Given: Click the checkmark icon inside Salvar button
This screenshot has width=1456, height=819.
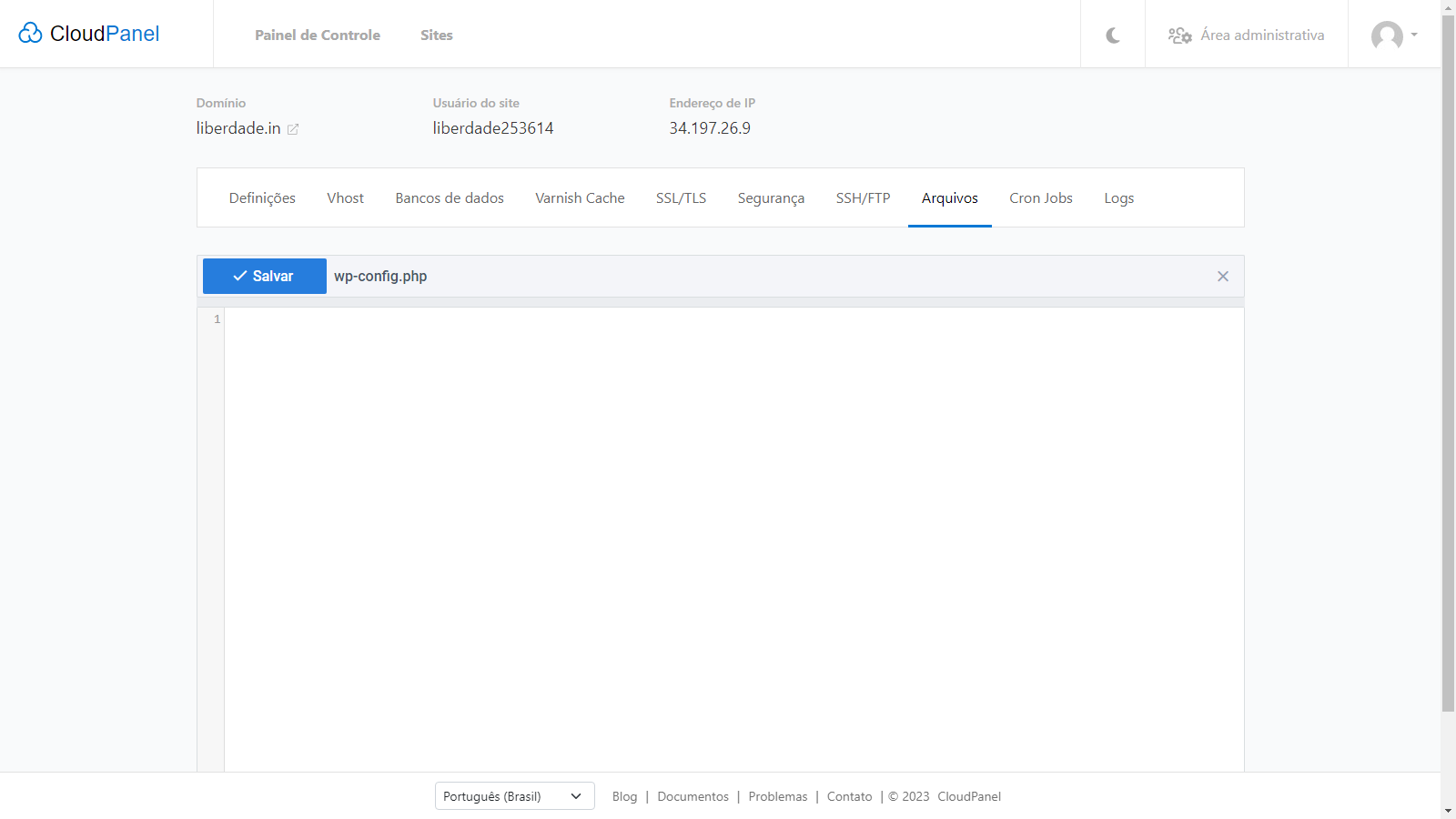Looking at the screenshot, I should (240, 276).
